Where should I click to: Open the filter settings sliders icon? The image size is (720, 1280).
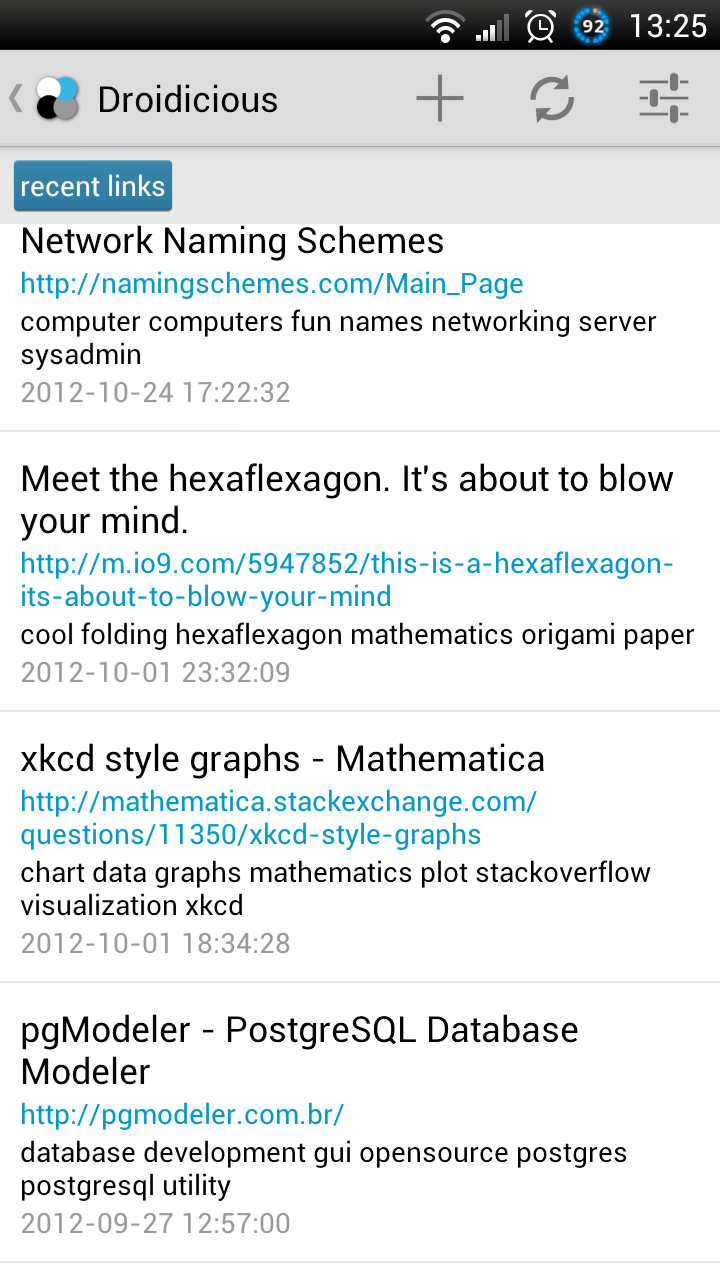tap(663, 98)
